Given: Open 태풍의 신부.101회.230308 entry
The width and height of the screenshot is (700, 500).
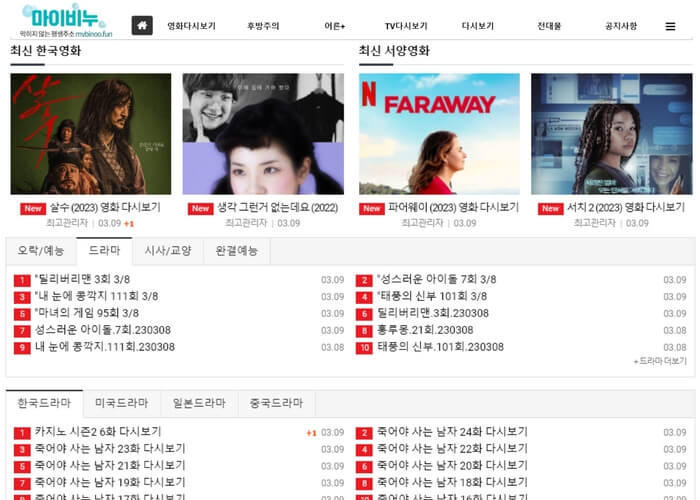Looking at the screenshot, I should click(x=440, y=347).
